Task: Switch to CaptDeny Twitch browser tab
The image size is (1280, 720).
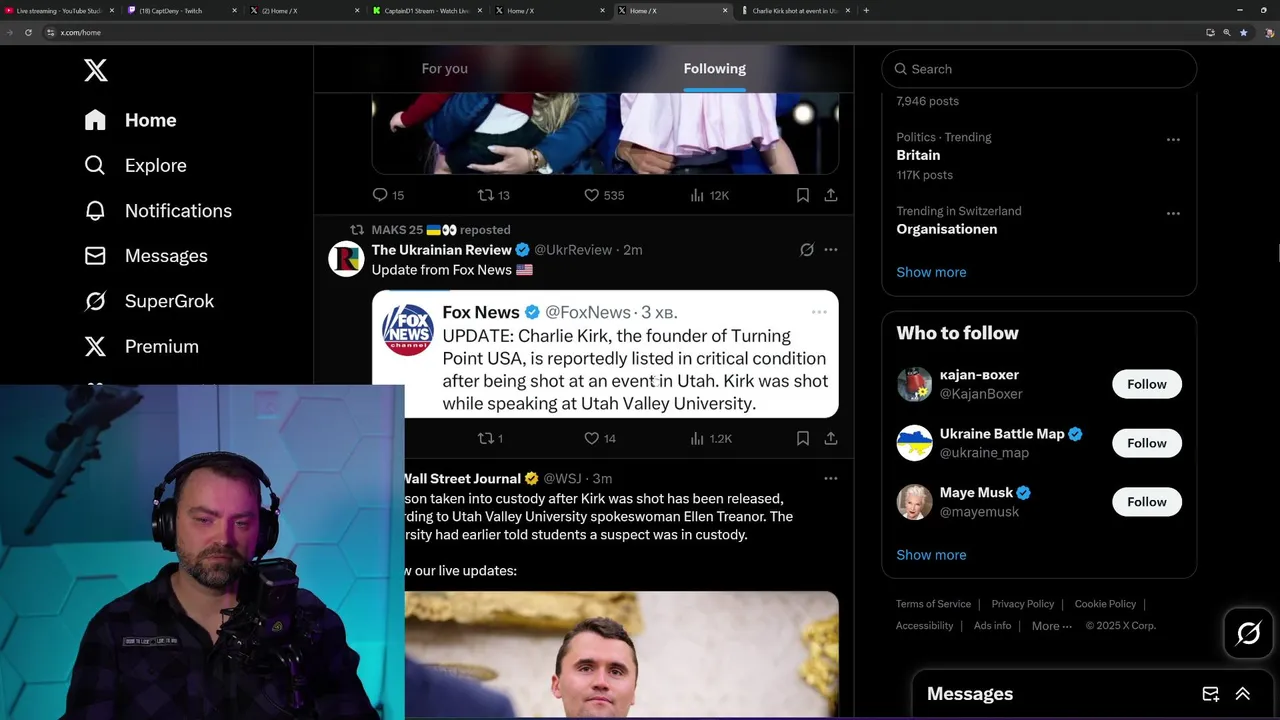Action: (x=184, y=10)
